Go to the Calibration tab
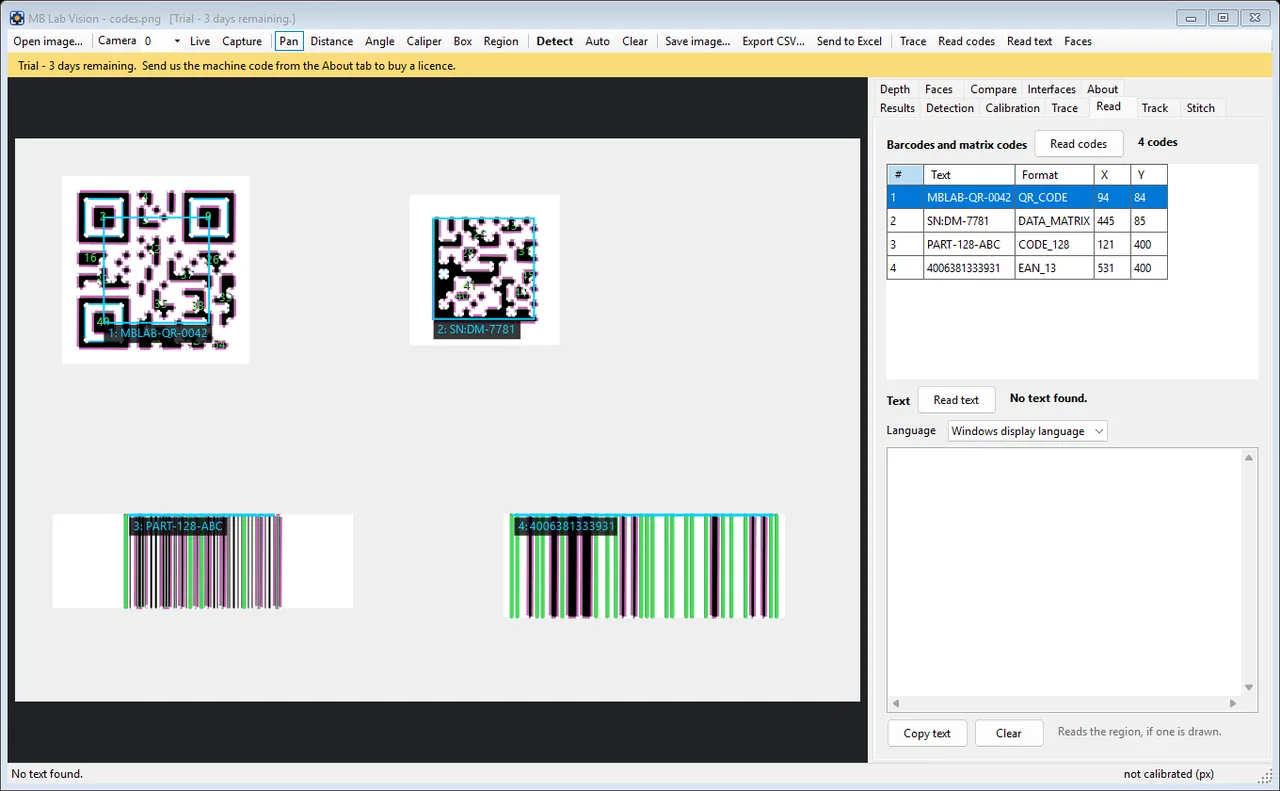The width and height of the screenshot is (1280, 791). point(1013,108)
